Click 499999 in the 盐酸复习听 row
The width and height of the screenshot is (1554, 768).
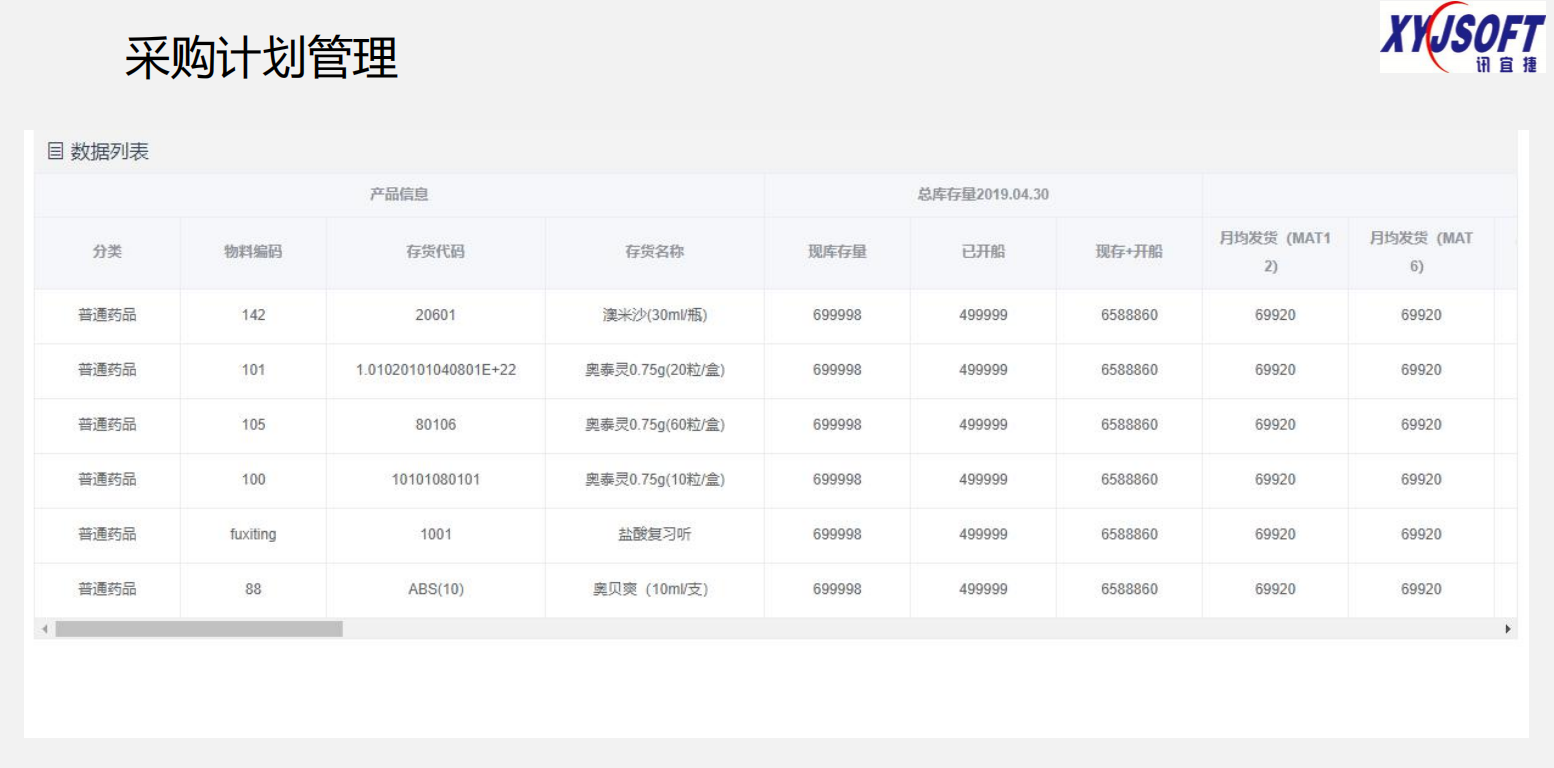983,535
